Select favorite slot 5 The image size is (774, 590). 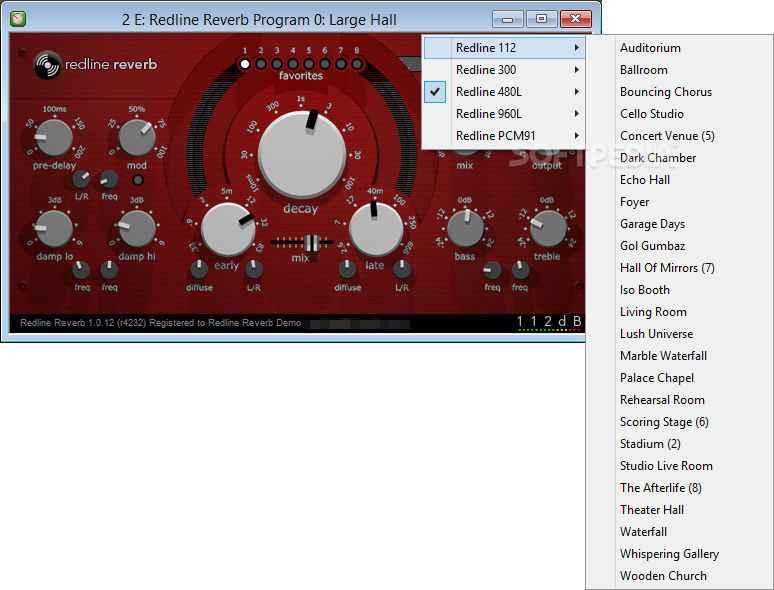309,64
